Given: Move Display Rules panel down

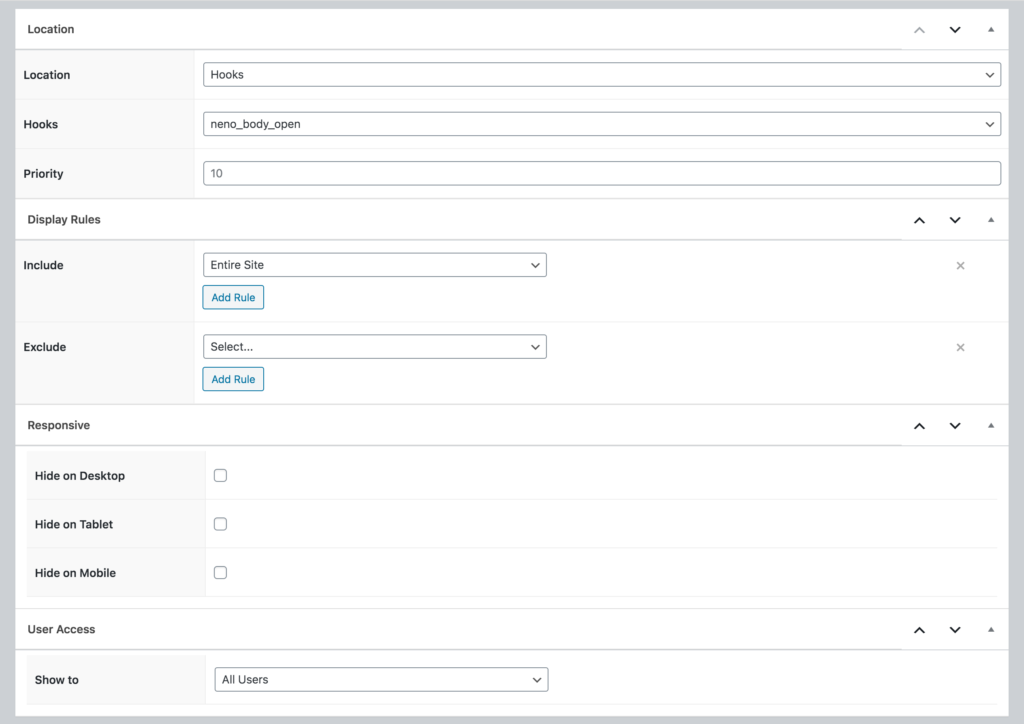Looking at the screenshot, I should pyautogui.click(x=955, y=221).
